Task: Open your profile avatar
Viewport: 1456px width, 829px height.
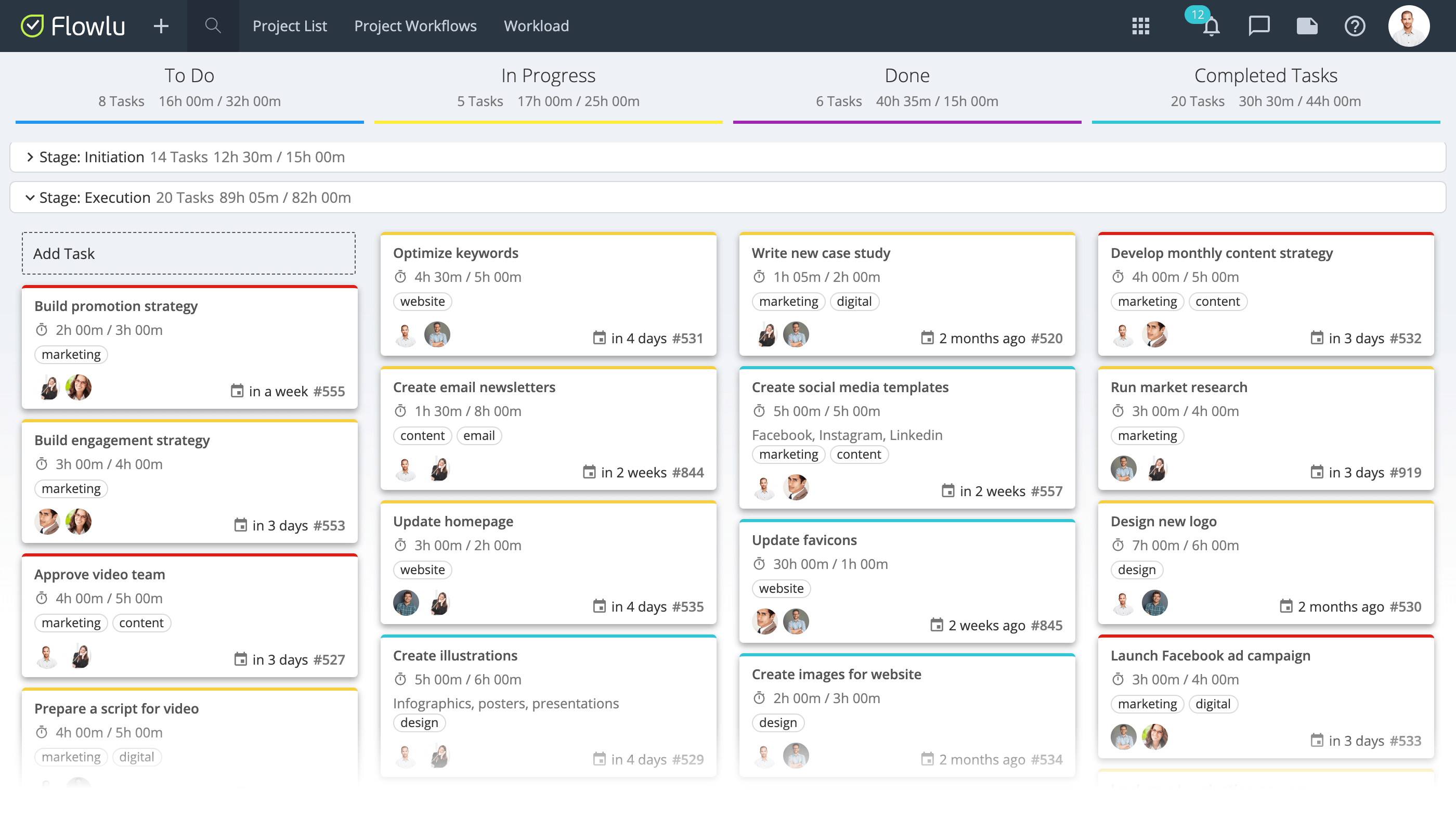Action: pos(1410,25)
